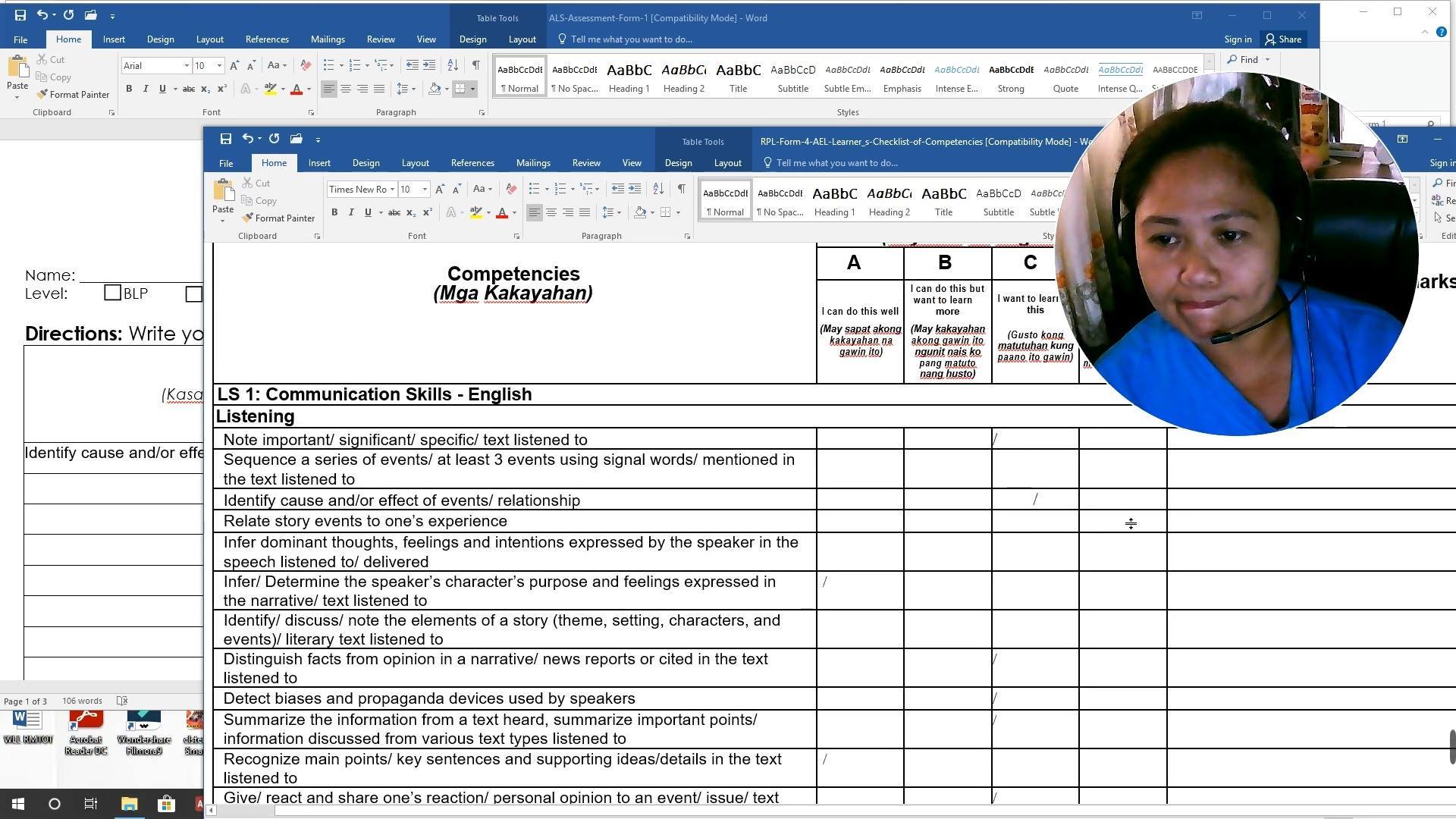Toggle Bold in ALS-Assessment-Form window
The width and height of the screenshot is (1456, 819).
coord(129,89)
